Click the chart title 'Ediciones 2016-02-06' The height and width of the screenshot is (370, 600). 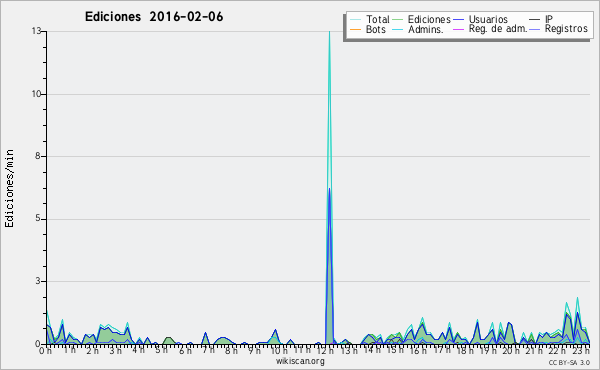click(x=154, y=17)
